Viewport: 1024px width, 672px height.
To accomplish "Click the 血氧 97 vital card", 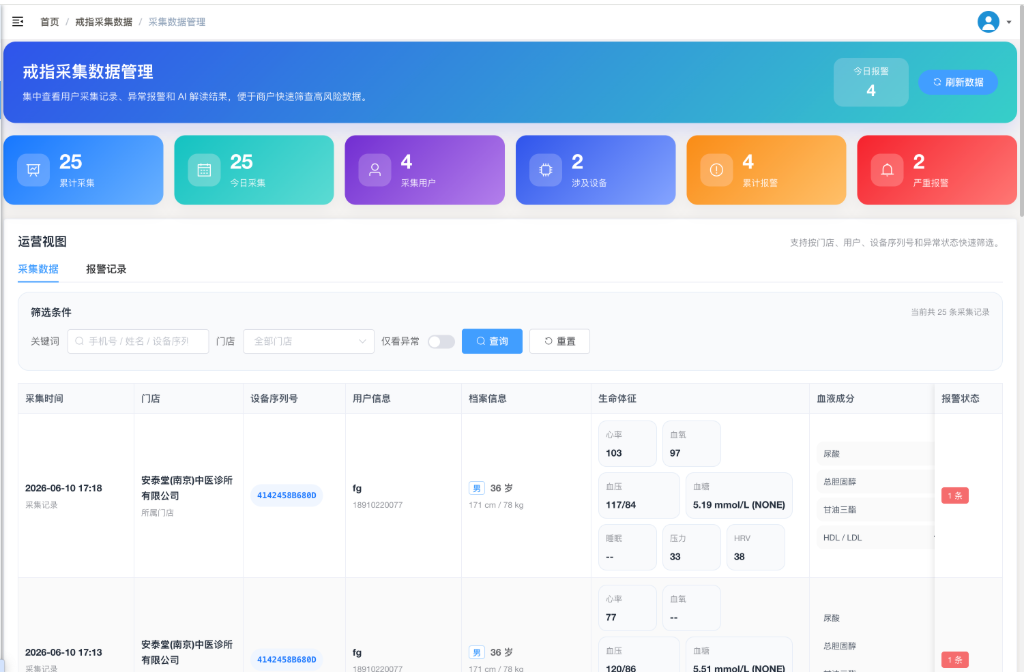I will 692,443.
